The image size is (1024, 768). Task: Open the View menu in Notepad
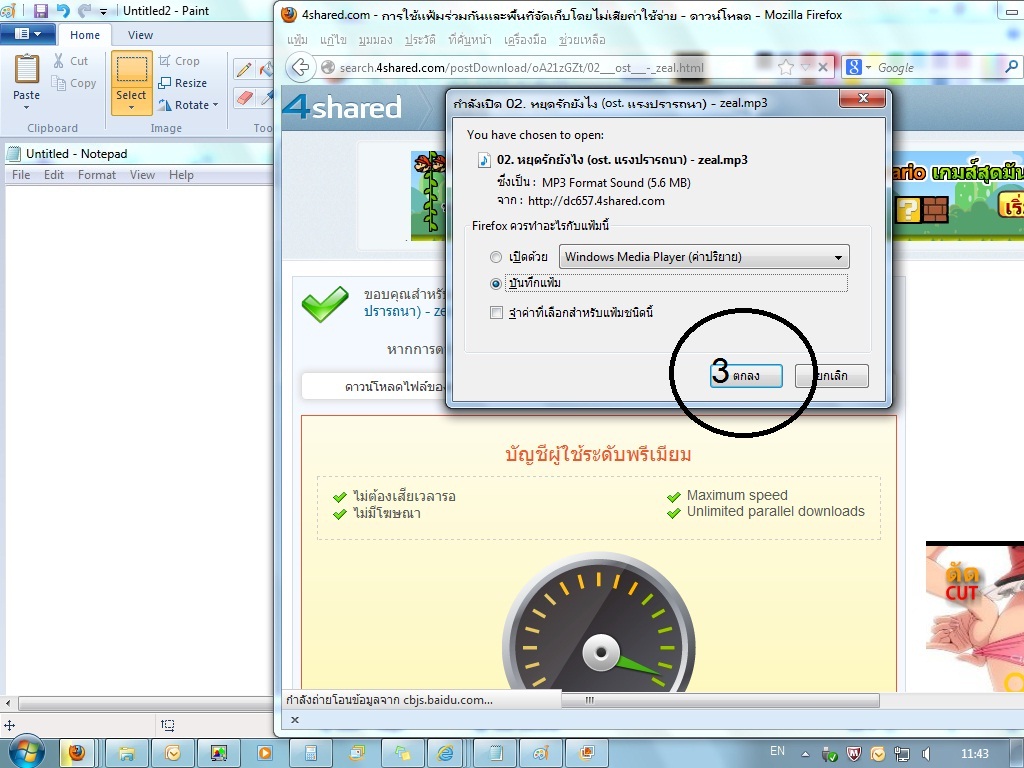click(142, 175)
